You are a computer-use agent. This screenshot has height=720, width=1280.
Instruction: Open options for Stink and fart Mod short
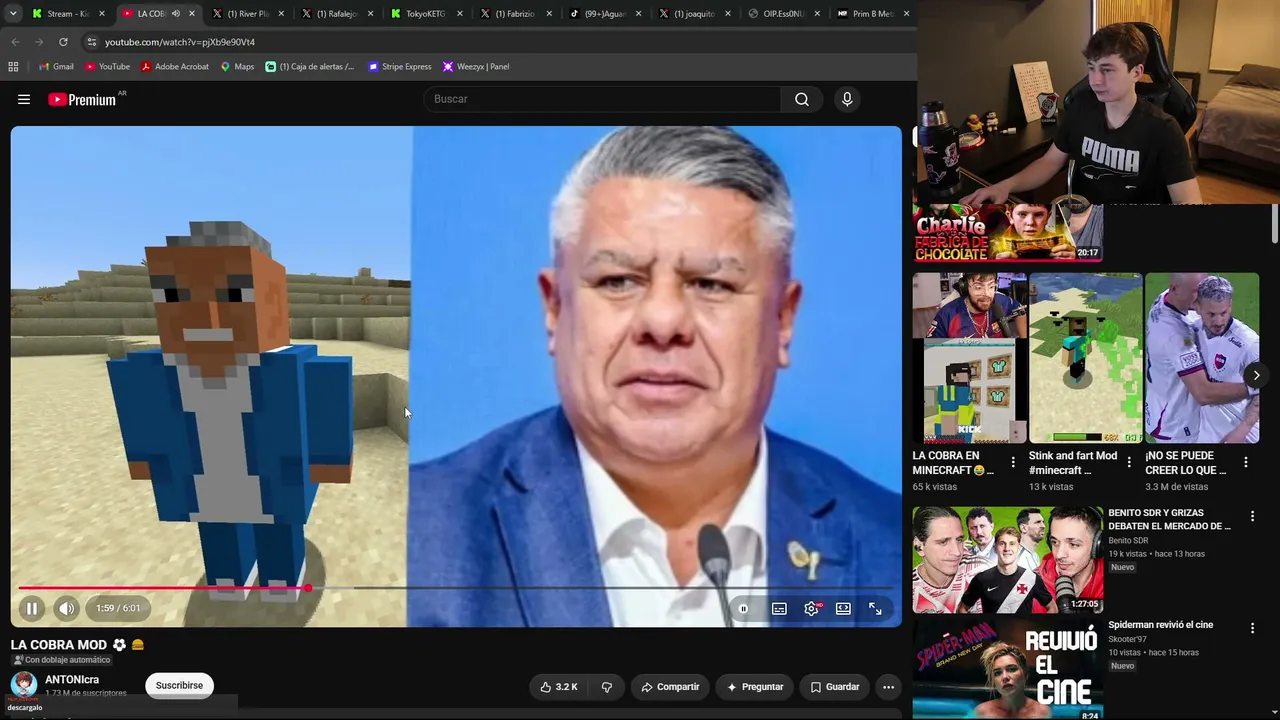[1129, 462]
